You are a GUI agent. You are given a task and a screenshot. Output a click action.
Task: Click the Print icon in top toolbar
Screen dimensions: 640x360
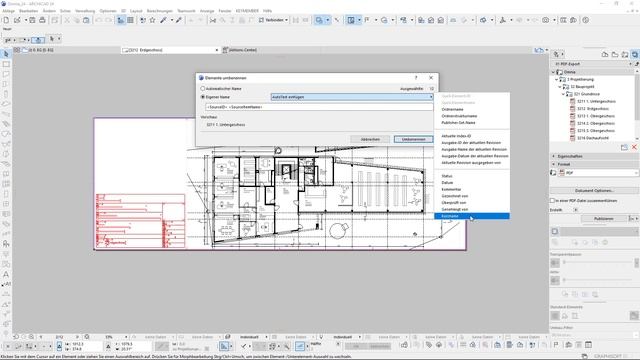42,20
